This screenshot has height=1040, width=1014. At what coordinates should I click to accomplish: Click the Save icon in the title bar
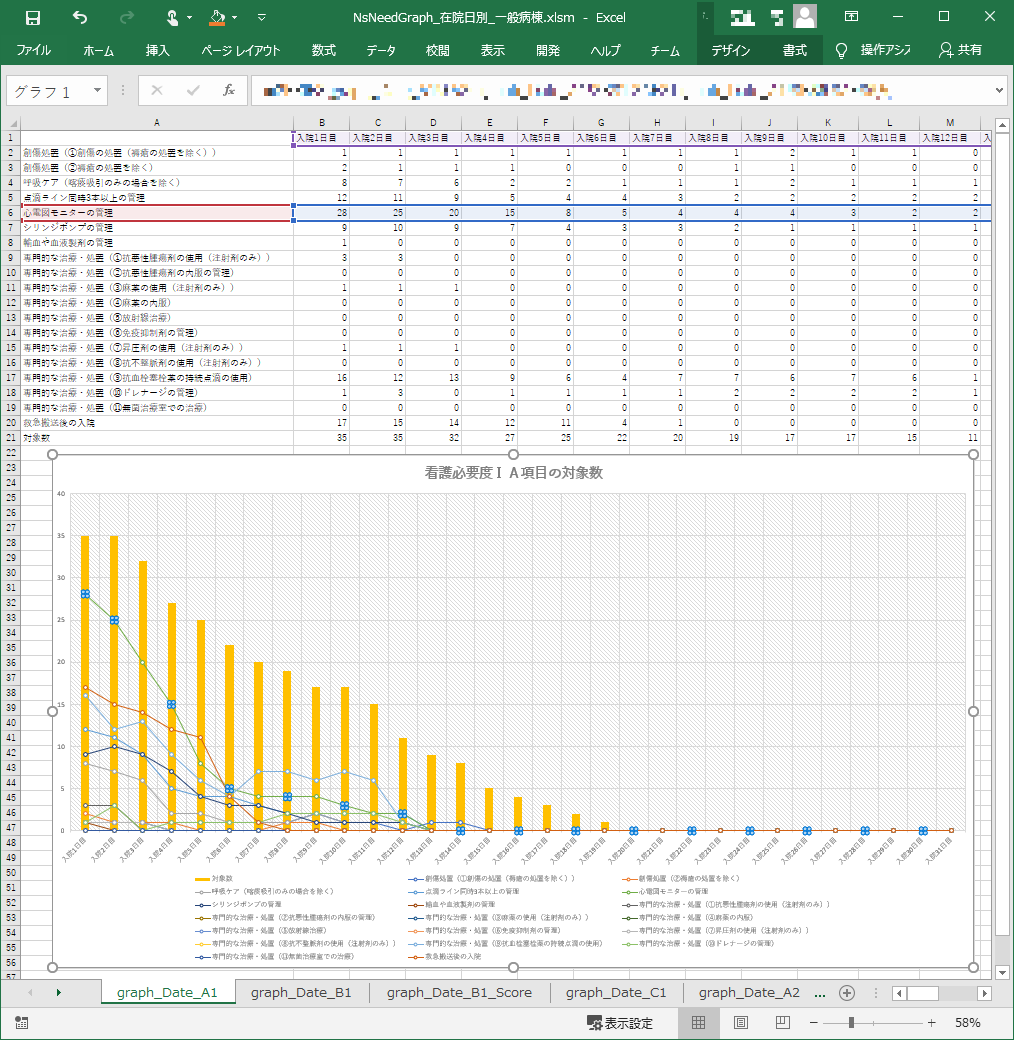(32, 17)
